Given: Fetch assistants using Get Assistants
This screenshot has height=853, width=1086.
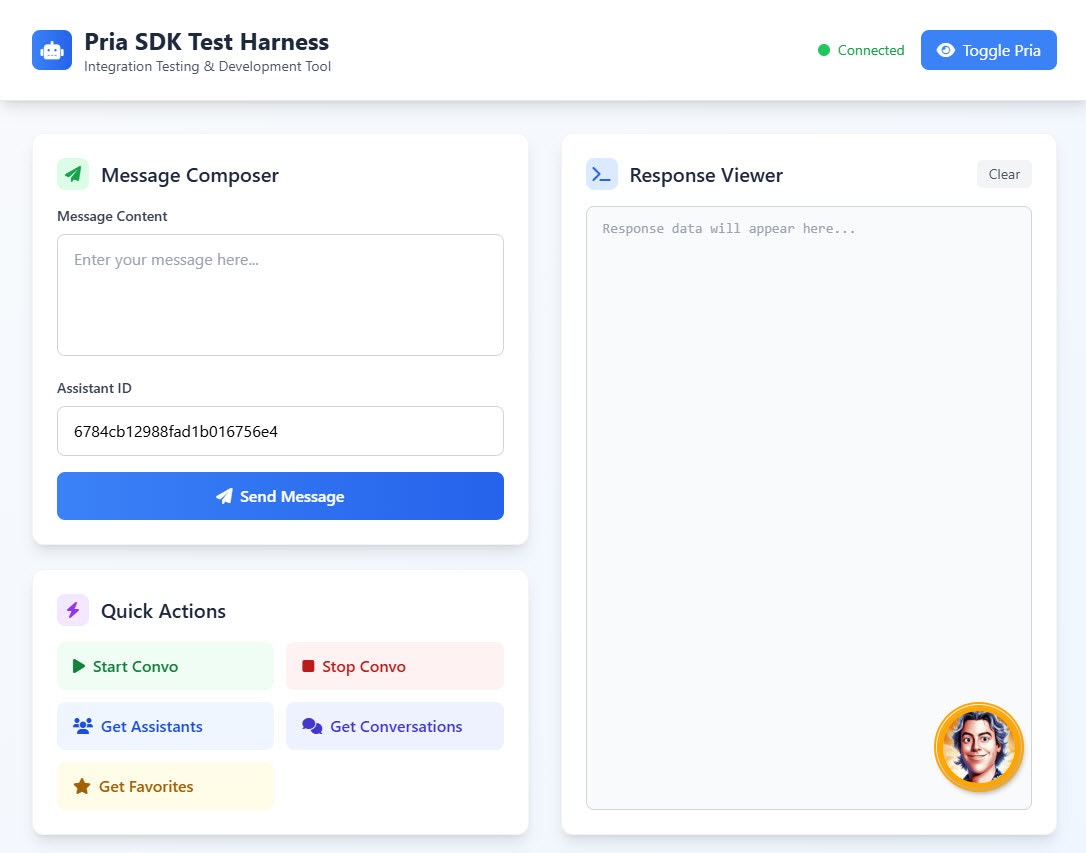Looking at the screenshot, I should [166, 726].
